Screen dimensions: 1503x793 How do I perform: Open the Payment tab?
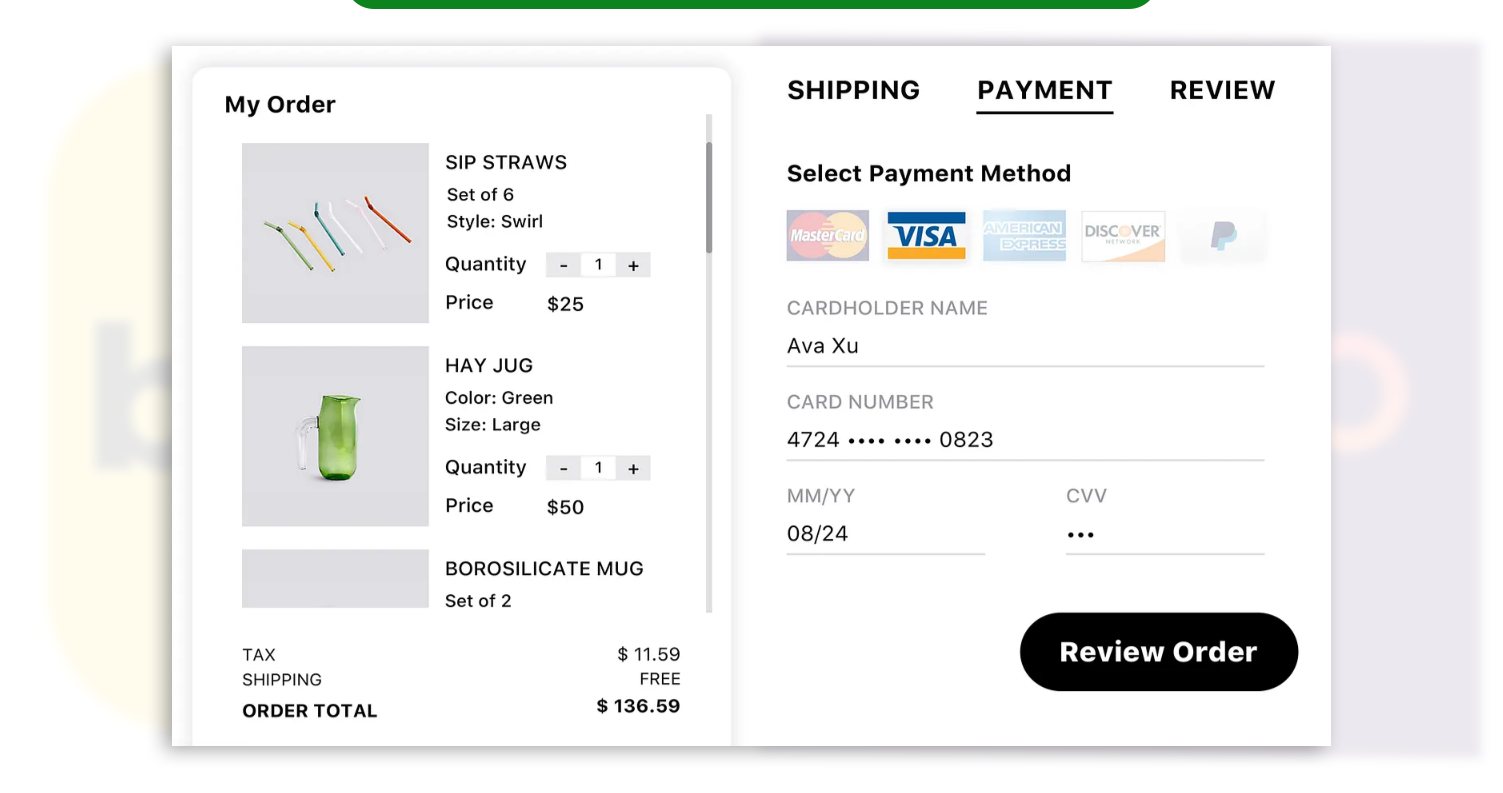(x=1044, y=90)
